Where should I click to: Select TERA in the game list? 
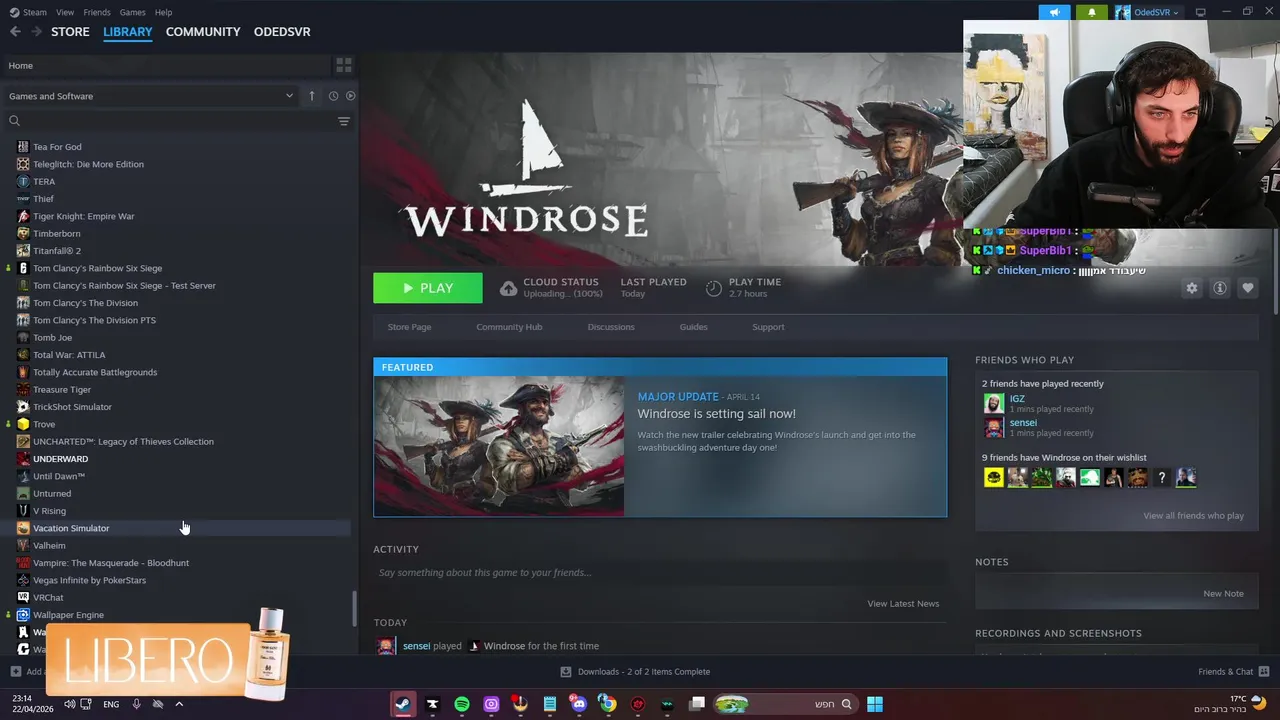coord(44,182)
